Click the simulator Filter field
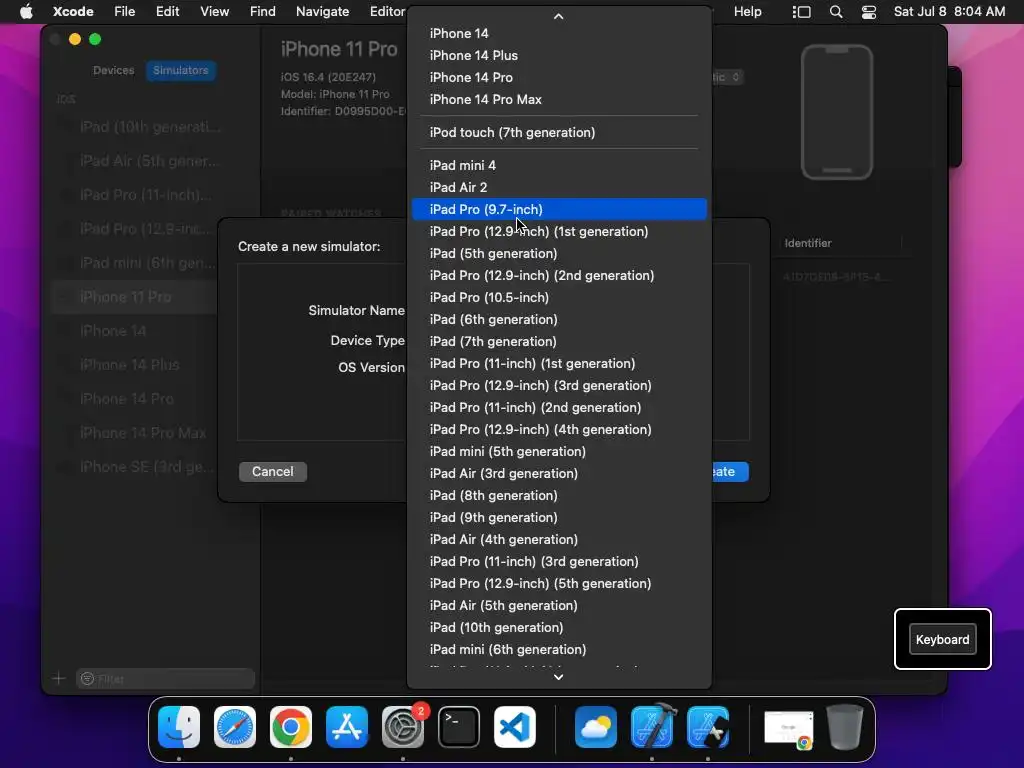The width and height of the screenshot is (1024, 768). (165, 679)
